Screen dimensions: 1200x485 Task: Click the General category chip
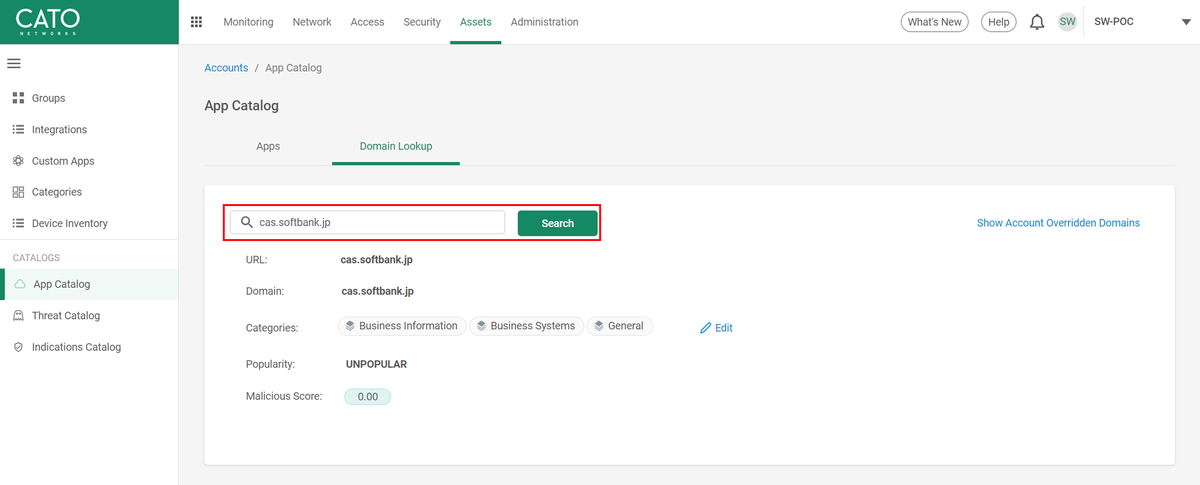pos(620,326)
